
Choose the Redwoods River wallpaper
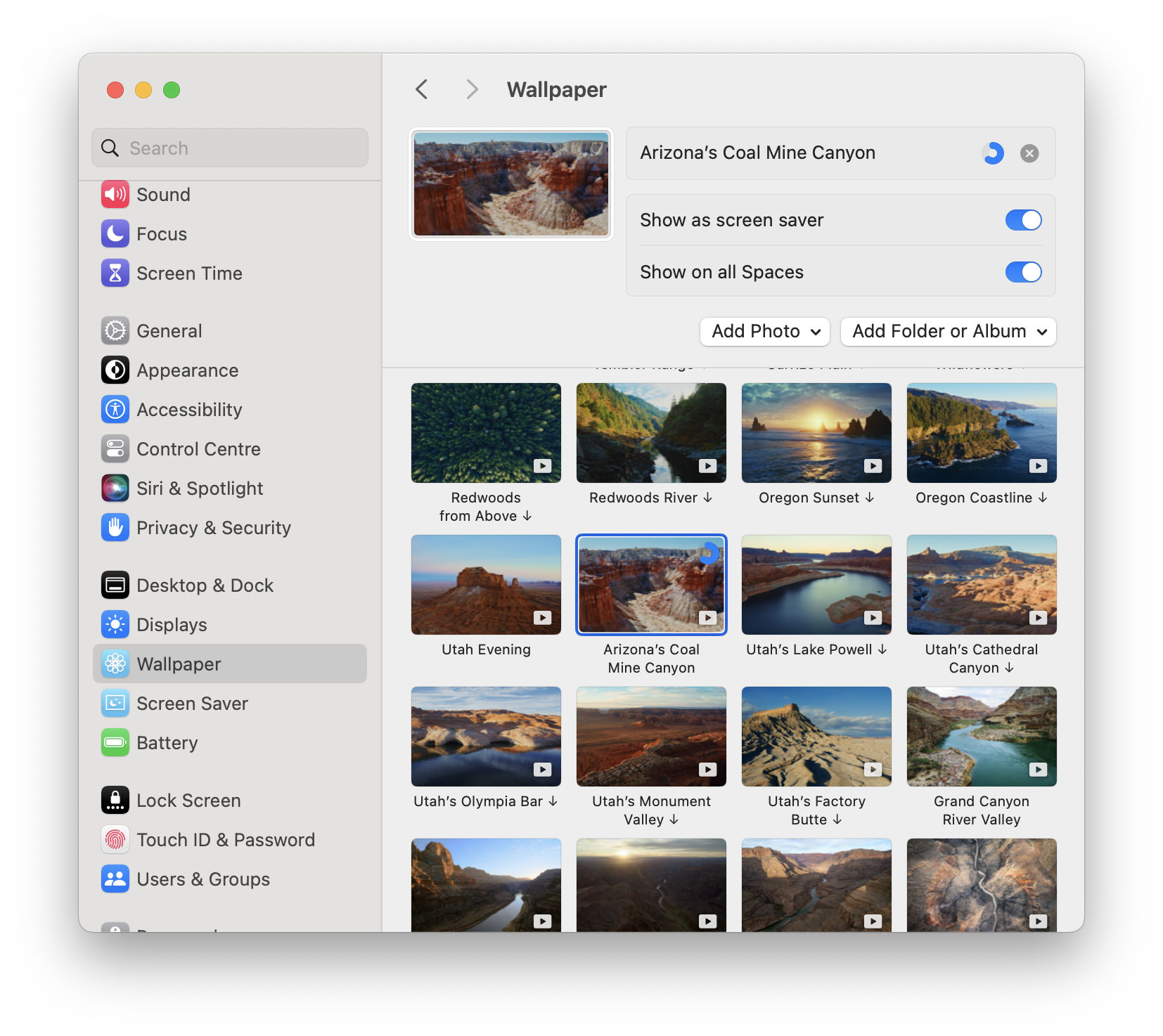pos(651,433)
